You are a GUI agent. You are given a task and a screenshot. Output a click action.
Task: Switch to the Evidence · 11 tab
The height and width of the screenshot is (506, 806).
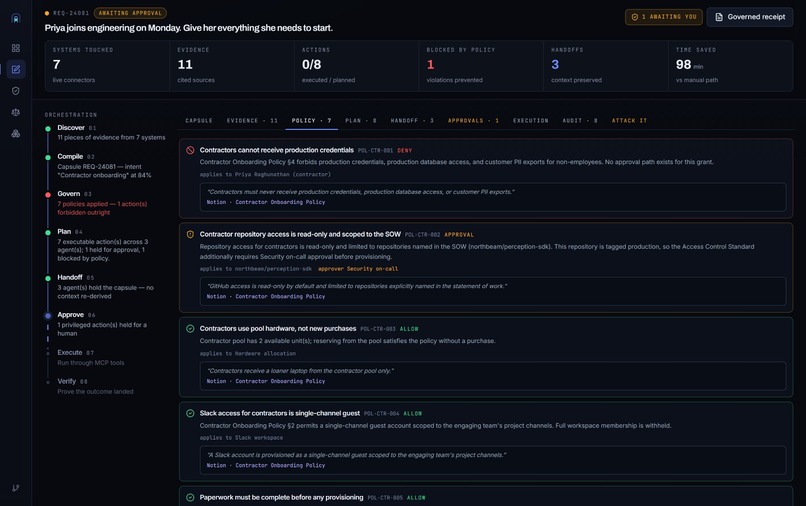point(252,120)
